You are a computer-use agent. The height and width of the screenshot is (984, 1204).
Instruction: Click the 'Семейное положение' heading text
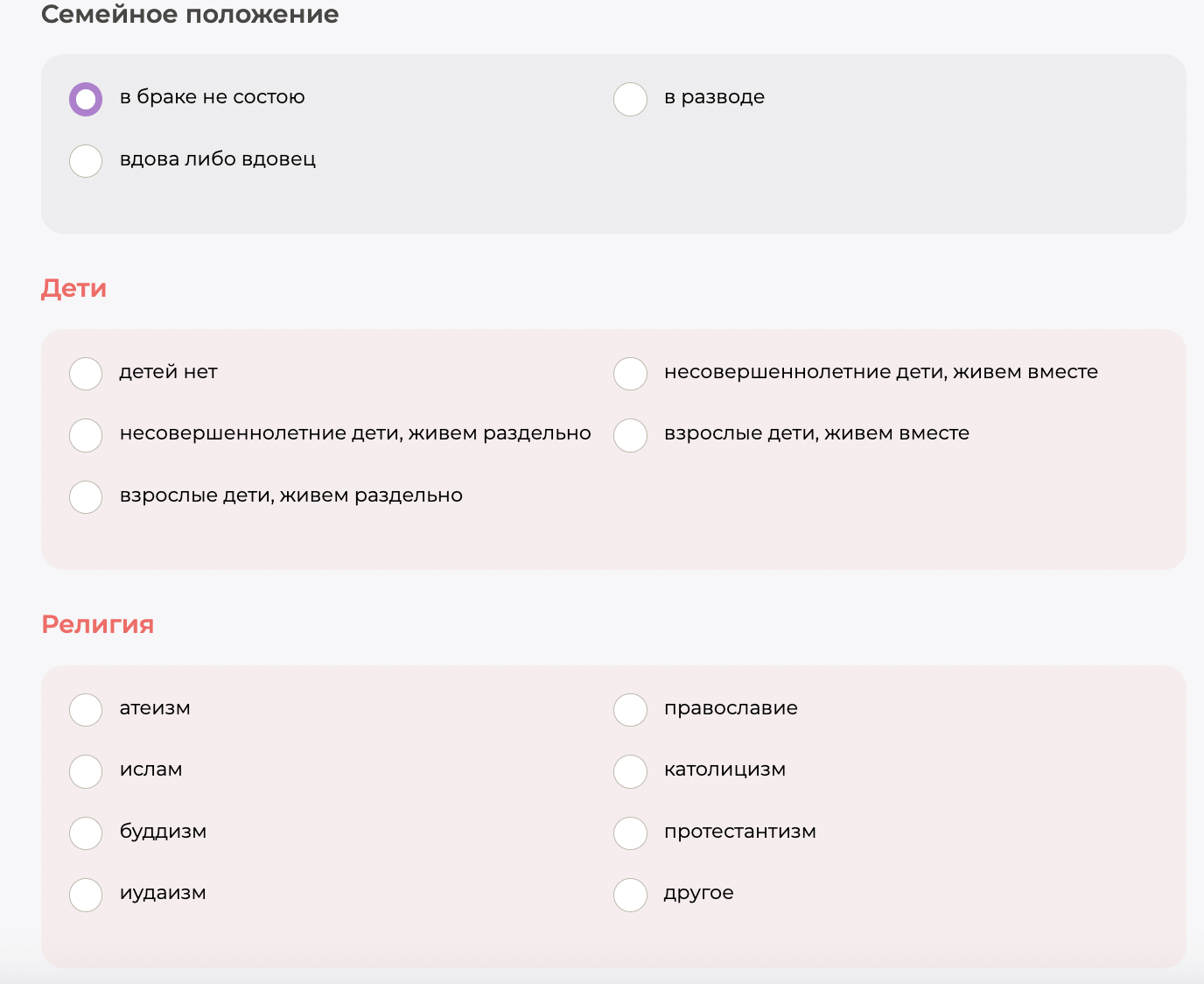[190, 15]
